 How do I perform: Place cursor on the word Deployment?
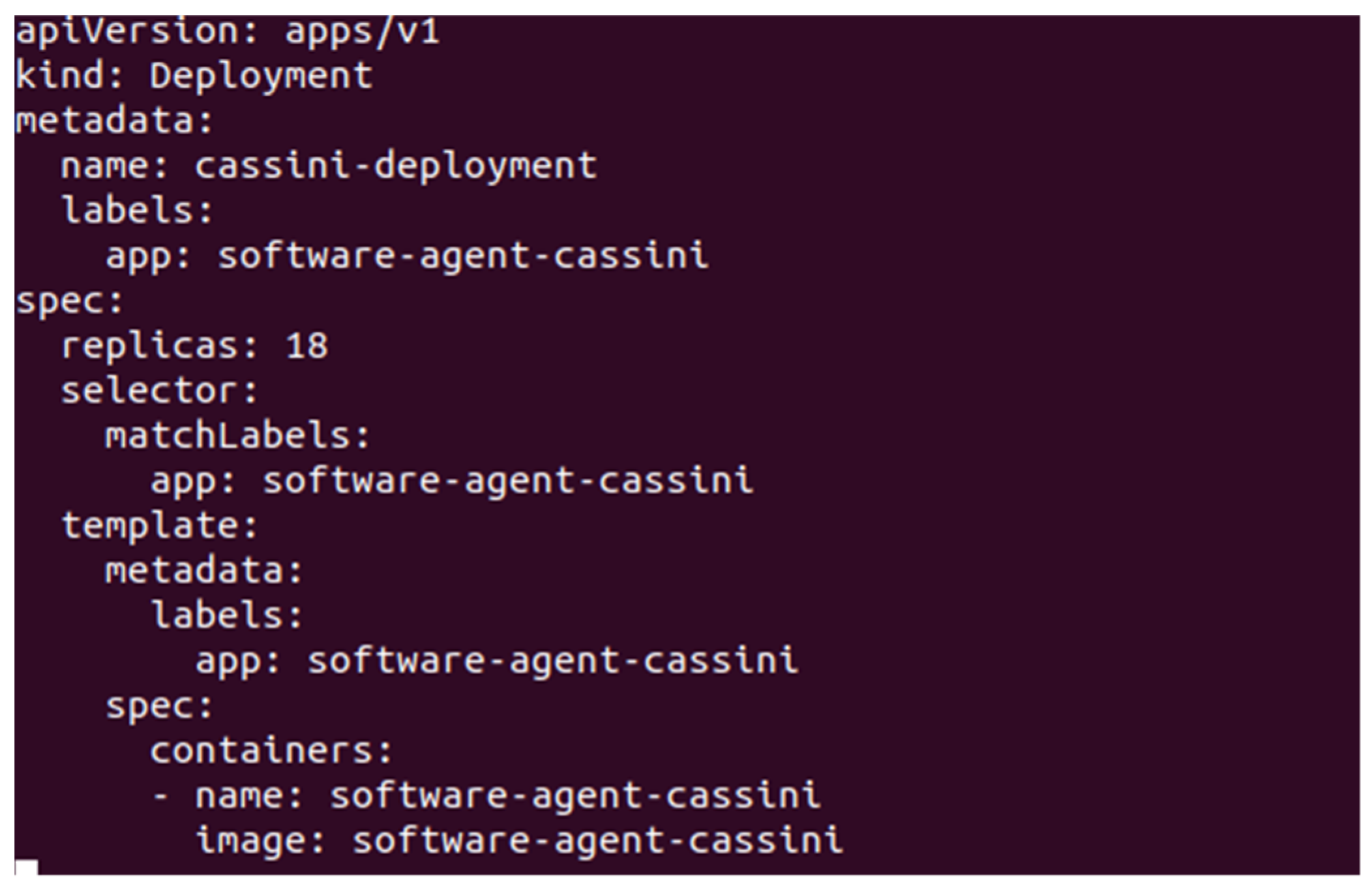(x=261, y=77)
